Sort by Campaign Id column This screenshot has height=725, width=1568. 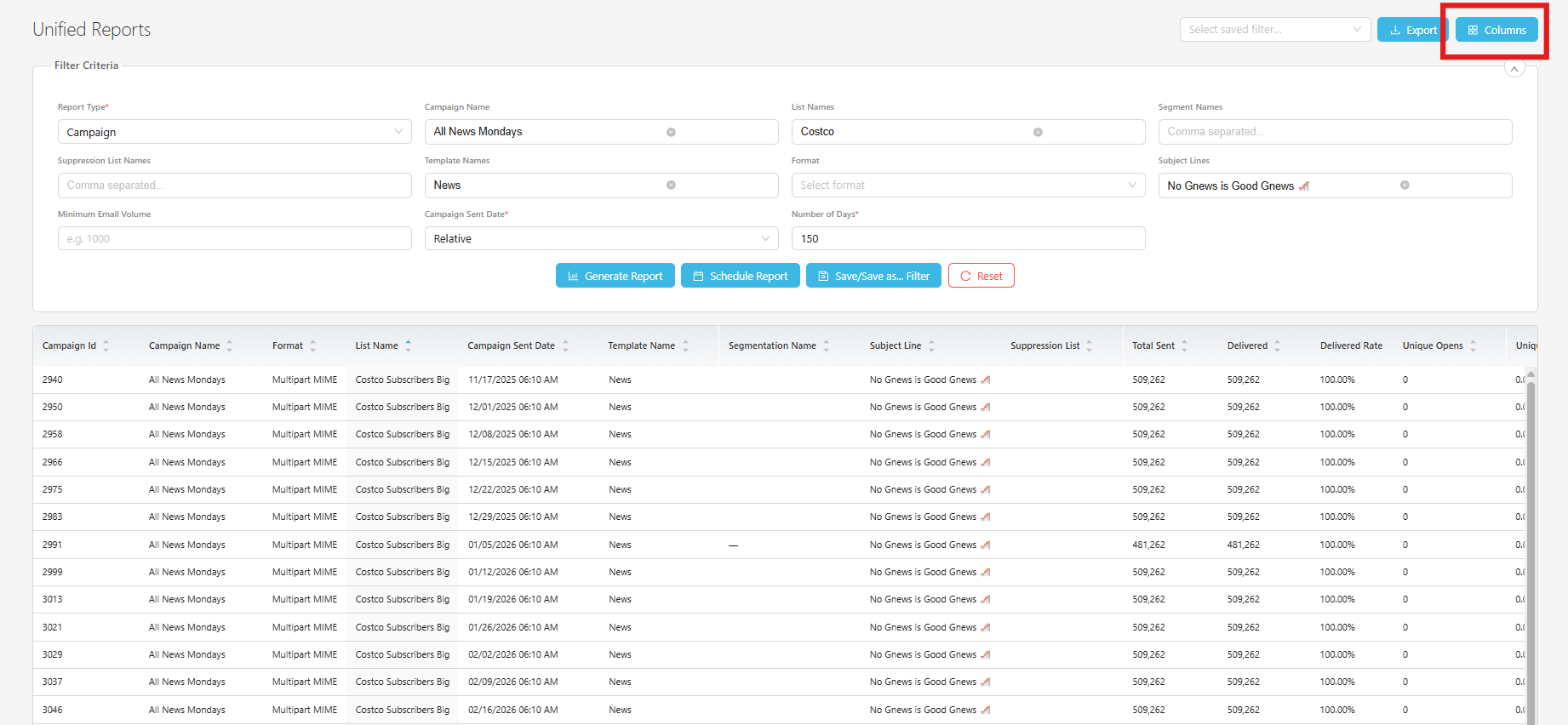coord(106,345)
